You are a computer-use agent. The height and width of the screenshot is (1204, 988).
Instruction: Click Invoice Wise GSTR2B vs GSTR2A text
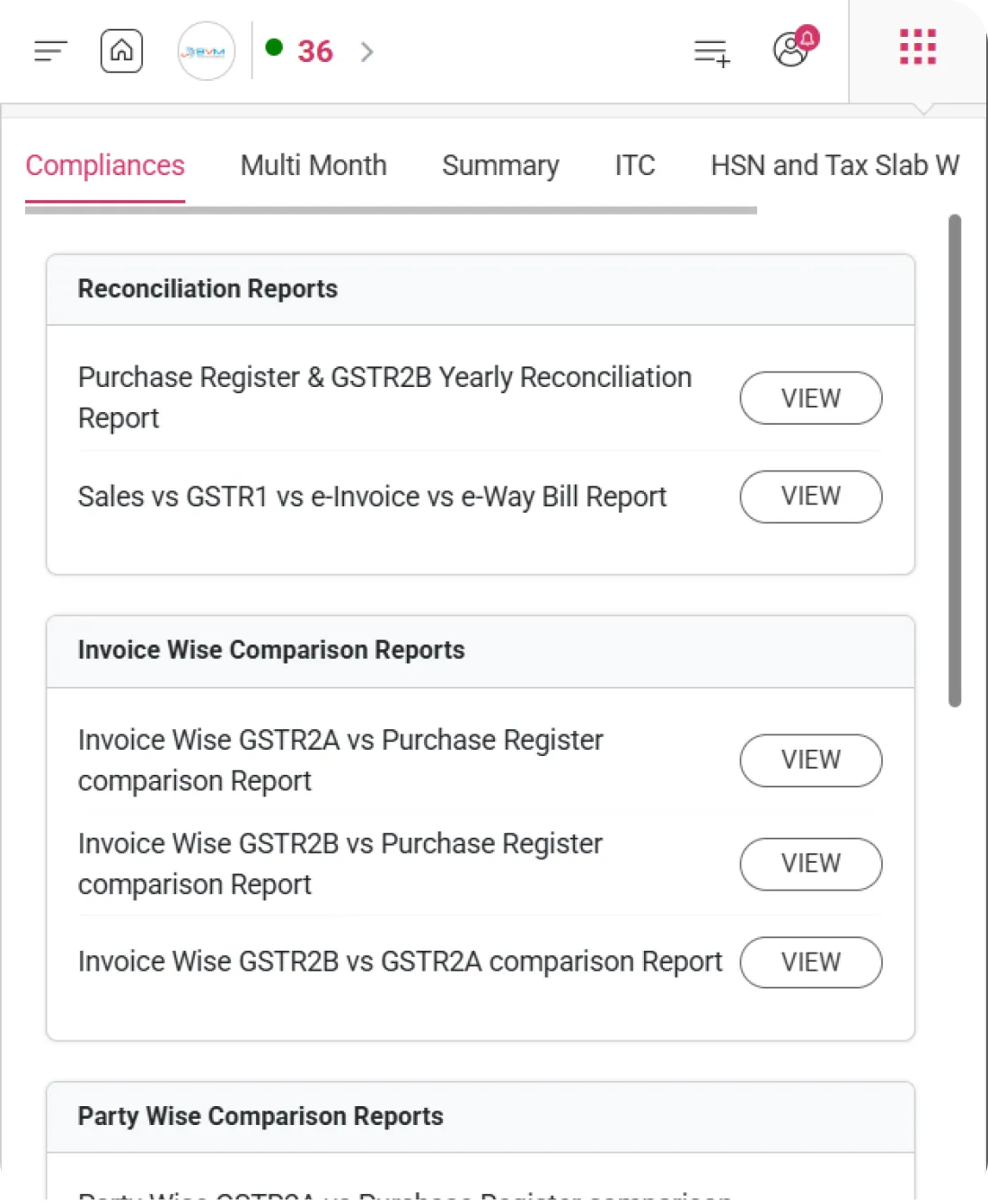tap(400, 962)
